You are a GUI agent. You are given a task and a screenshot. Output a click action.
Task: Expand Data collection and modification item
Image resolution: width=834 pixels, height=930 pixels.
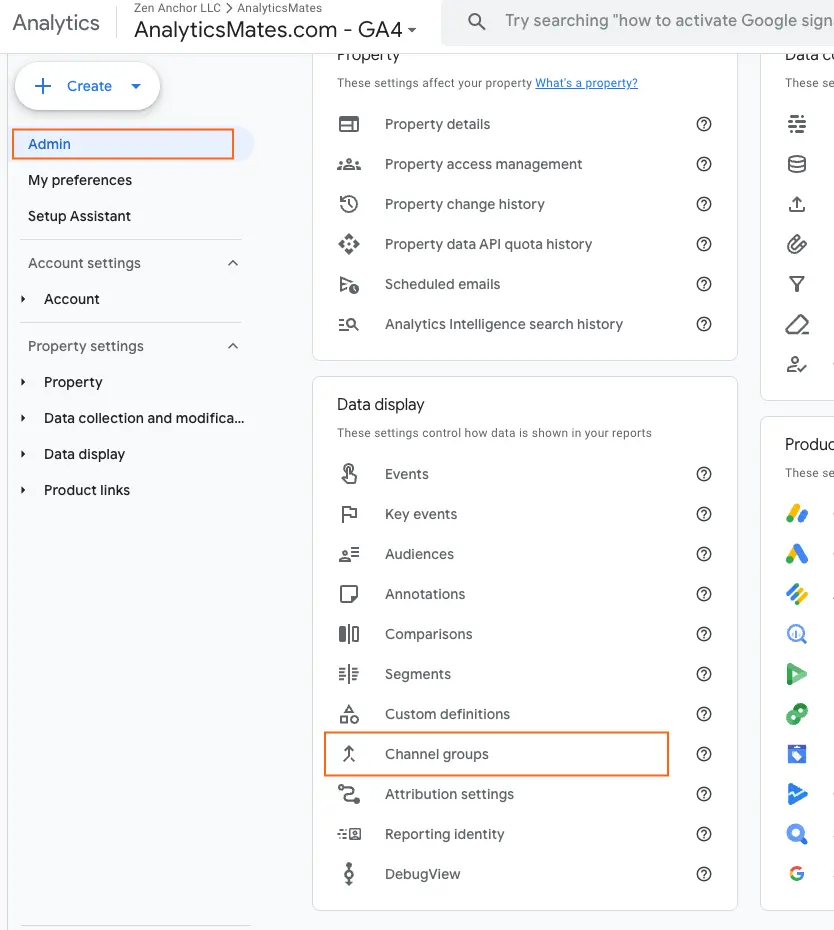(23, 418)
